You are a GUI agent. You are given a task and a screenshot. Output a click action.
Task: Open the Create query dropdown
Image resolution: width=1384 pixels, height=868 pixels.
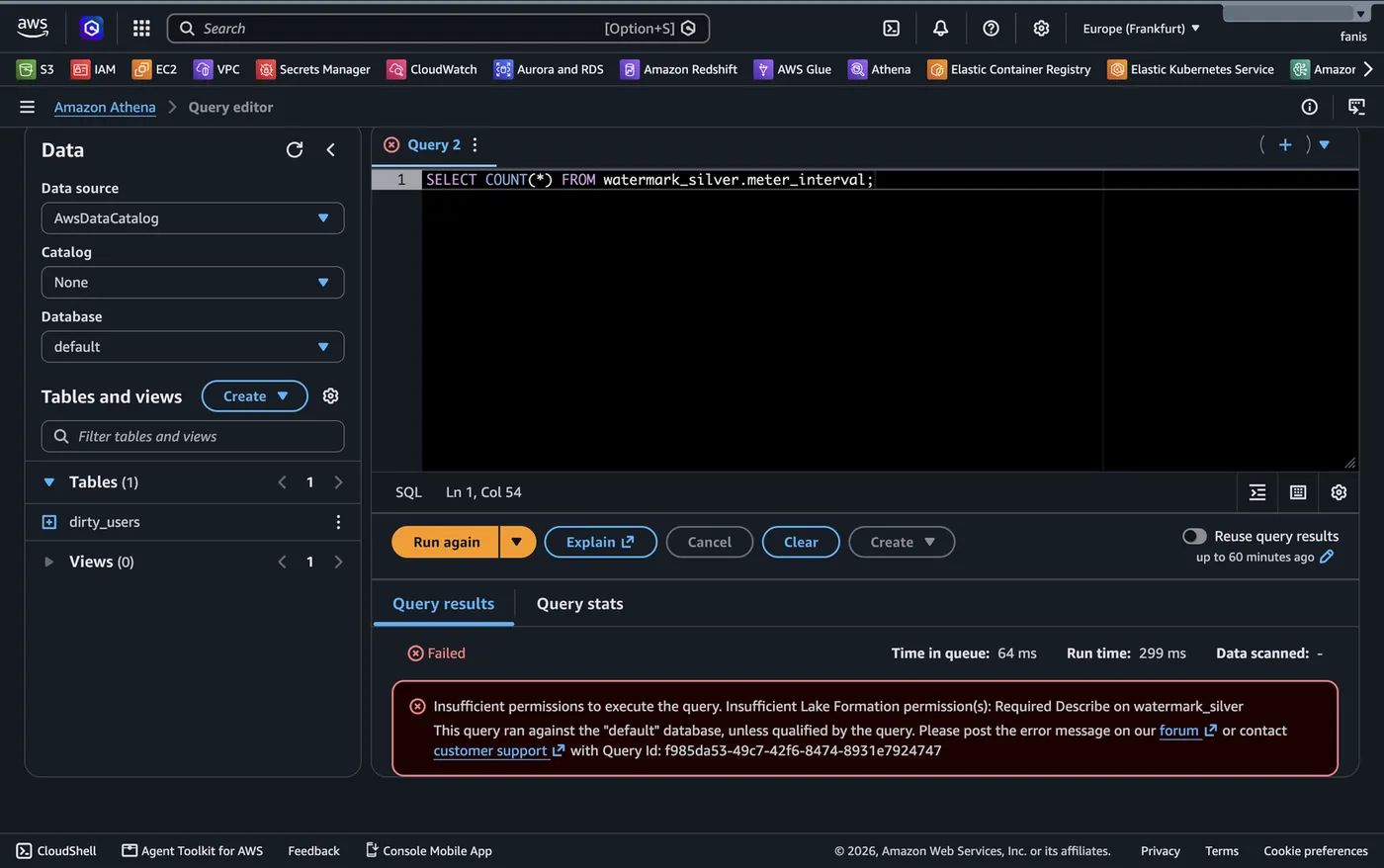pyautogui.click(x=902, y=542)
